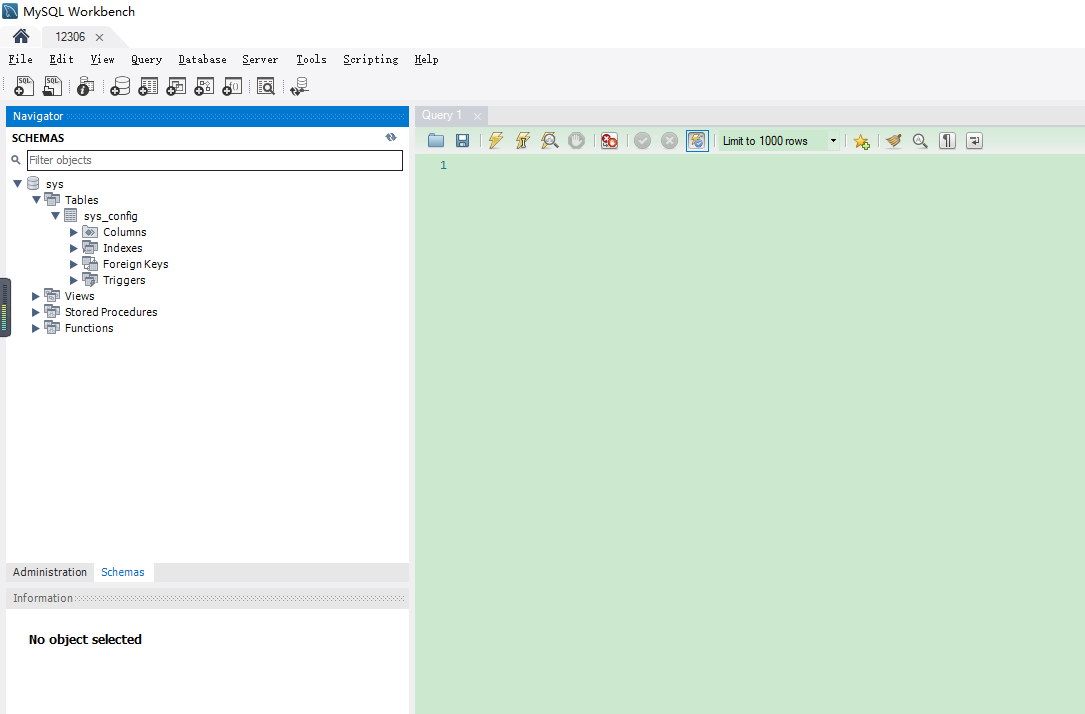The height and width of the screenshot is (714, 1085).
Task: Toggle word wrapping in editor
Action: pos(974,140)
